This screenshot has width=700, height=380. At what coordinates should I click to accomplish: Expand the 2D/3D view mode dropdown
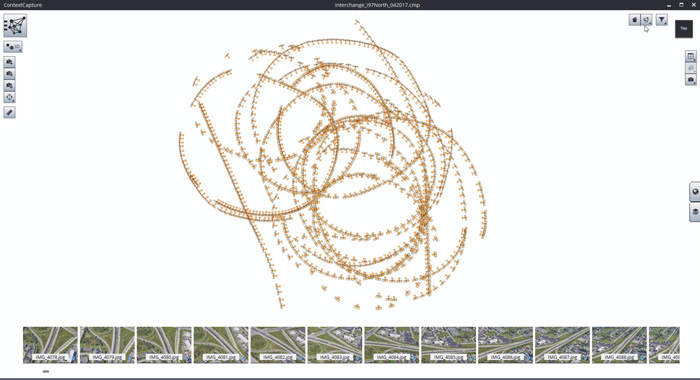coord(13,47)
